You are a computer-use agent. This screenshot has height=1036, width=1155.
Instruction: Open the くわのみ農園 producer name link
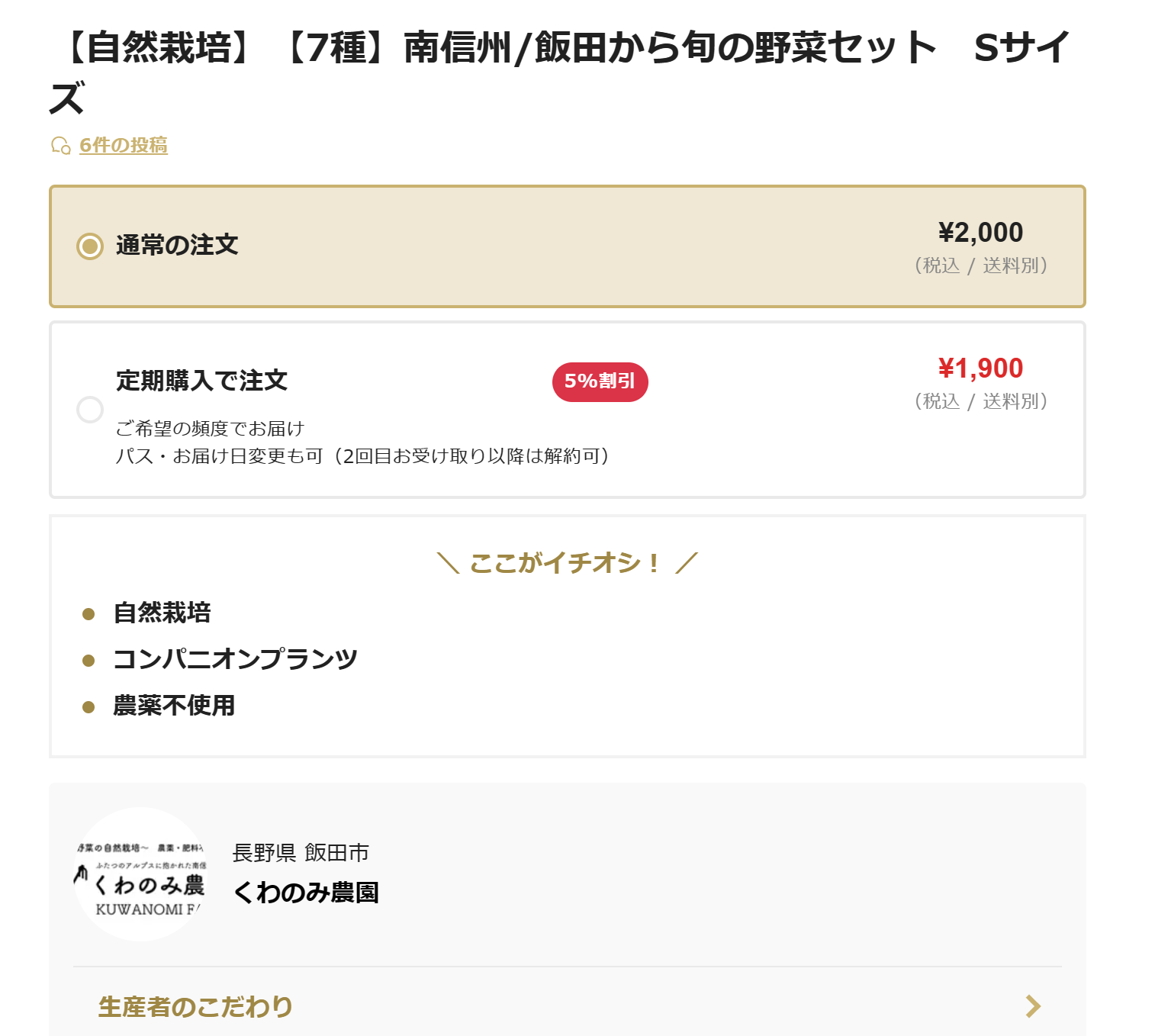point(305,892)
